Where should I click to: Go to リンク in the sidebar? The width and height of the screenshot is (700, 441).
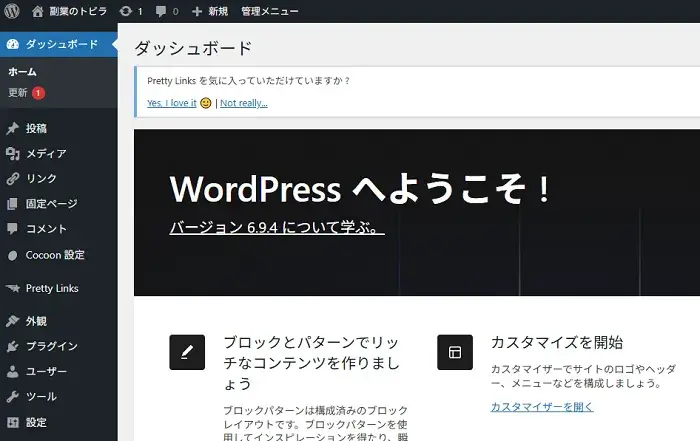(41, 179)
